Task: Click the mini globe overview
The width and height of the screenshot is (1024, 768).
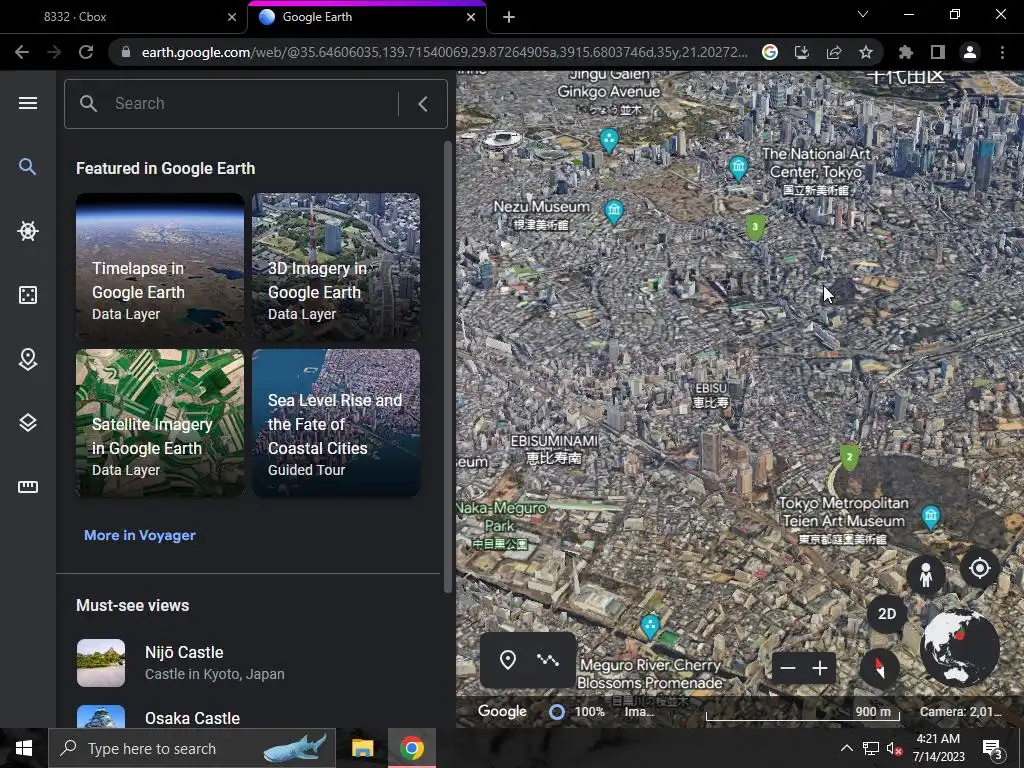Action: point(960,648)
